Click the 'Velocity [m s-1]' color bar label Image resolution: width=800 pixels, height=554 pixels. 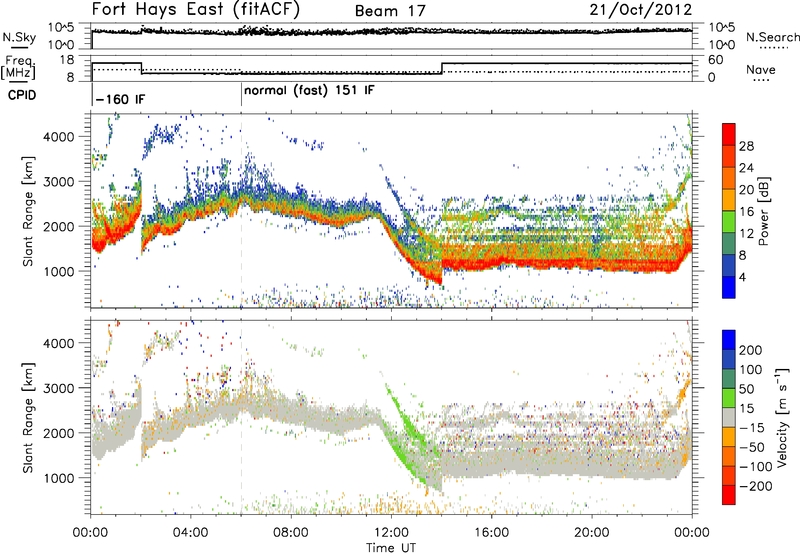782,418
